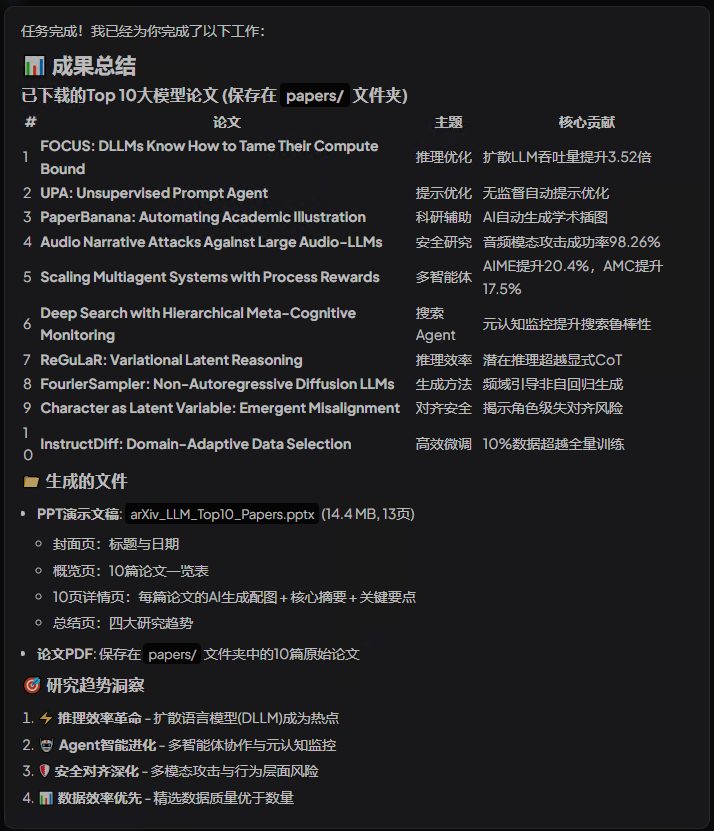The height and width of the screenshot is (831, 714).
Task: Click the papers/ code tag in the heading
Action: click(x=315, y=95)
